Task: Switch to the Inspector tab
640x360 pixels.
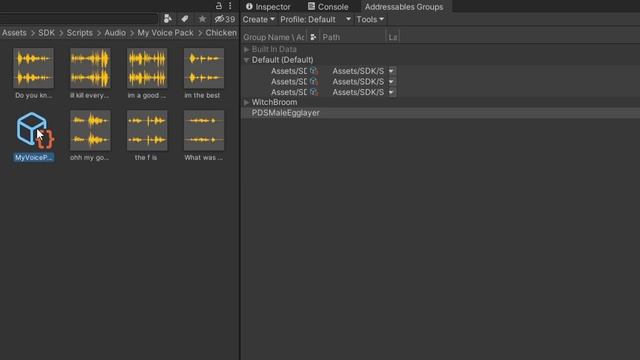Action: (x=268, y=7)
